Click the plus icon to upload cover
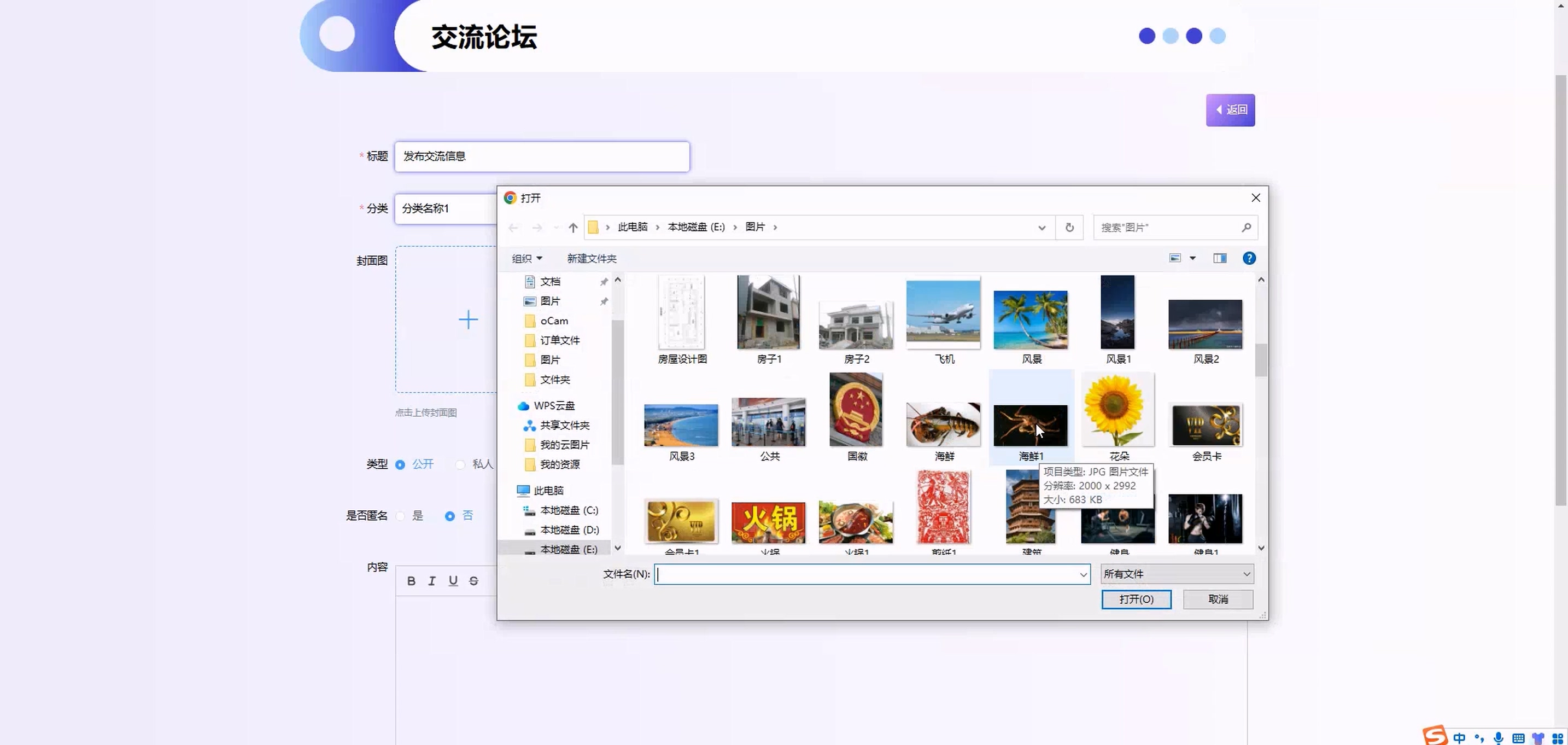 (x=468, y=320)
